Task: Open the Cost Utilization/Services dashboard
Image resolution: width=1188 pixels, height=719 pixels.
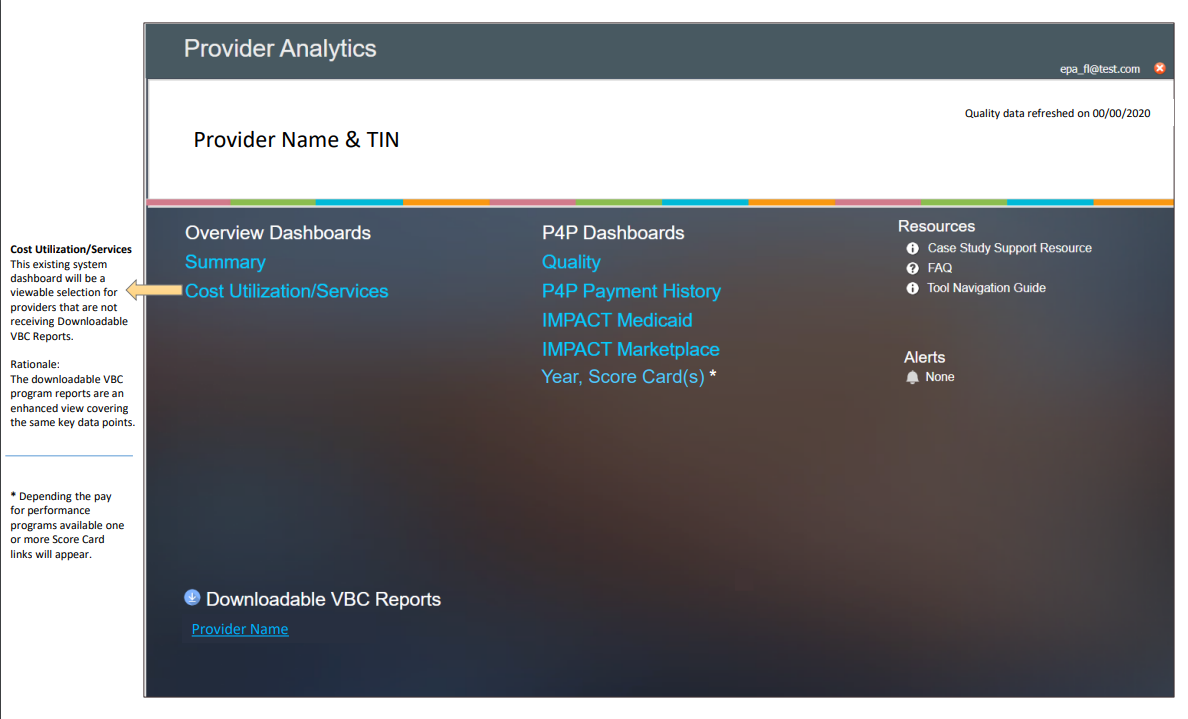Action: [x=286, y=291]
